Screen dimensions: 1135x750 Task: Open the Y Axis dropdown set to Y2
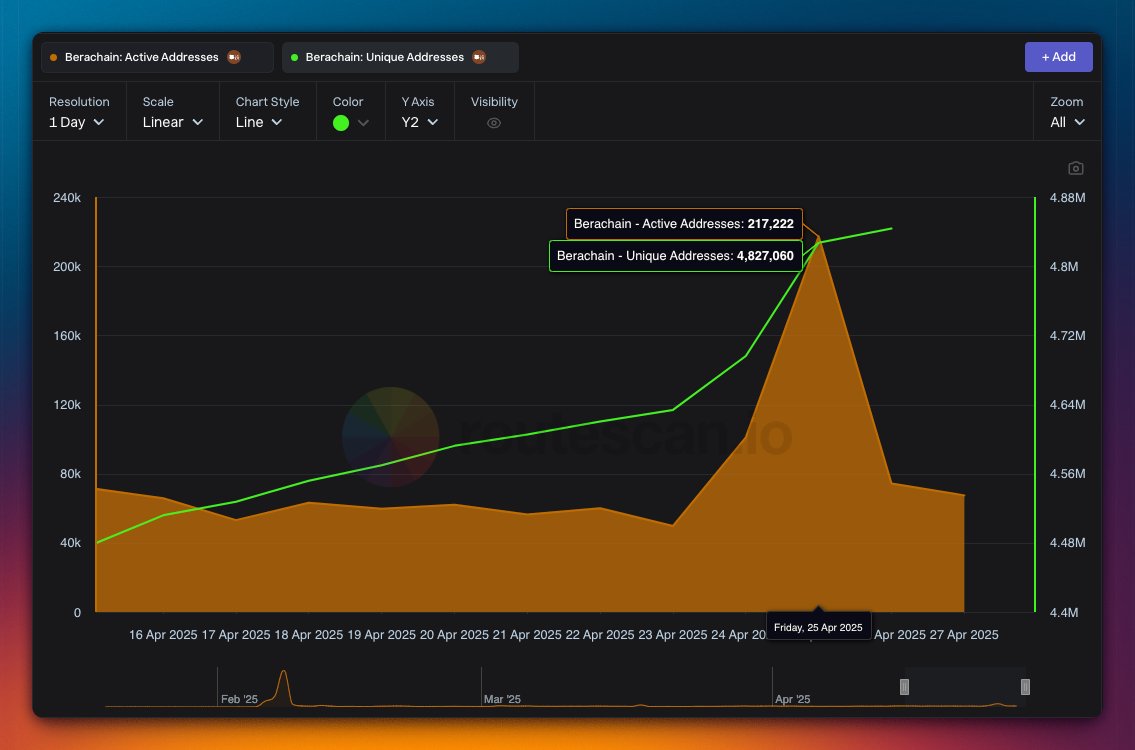419,122
